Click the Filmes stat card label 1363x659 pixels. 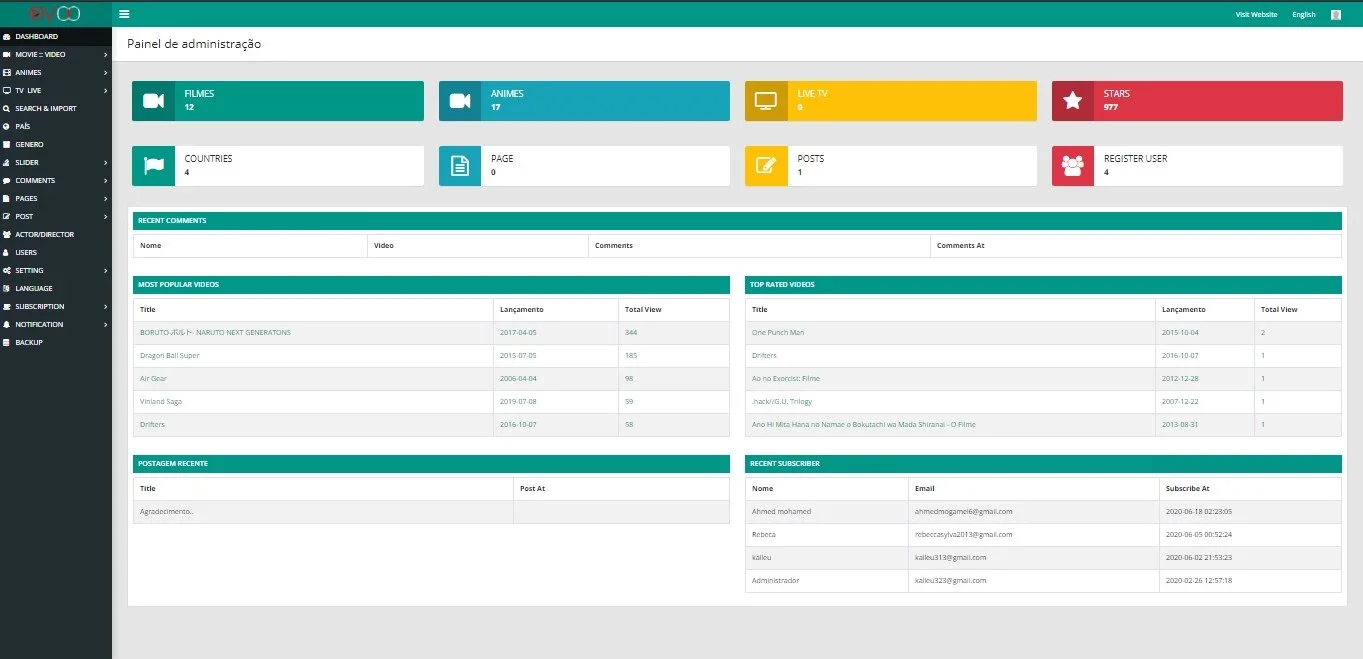point(199,94)
